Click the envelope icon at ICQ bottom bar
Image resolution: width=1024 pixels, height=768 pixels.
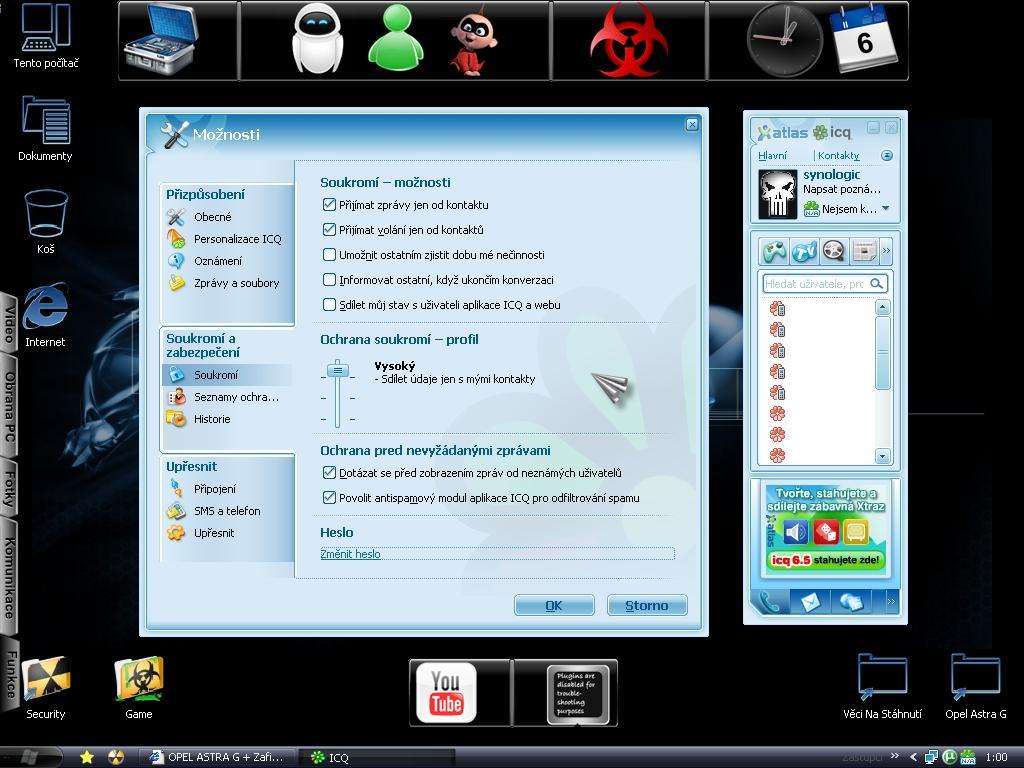(810, 601)
